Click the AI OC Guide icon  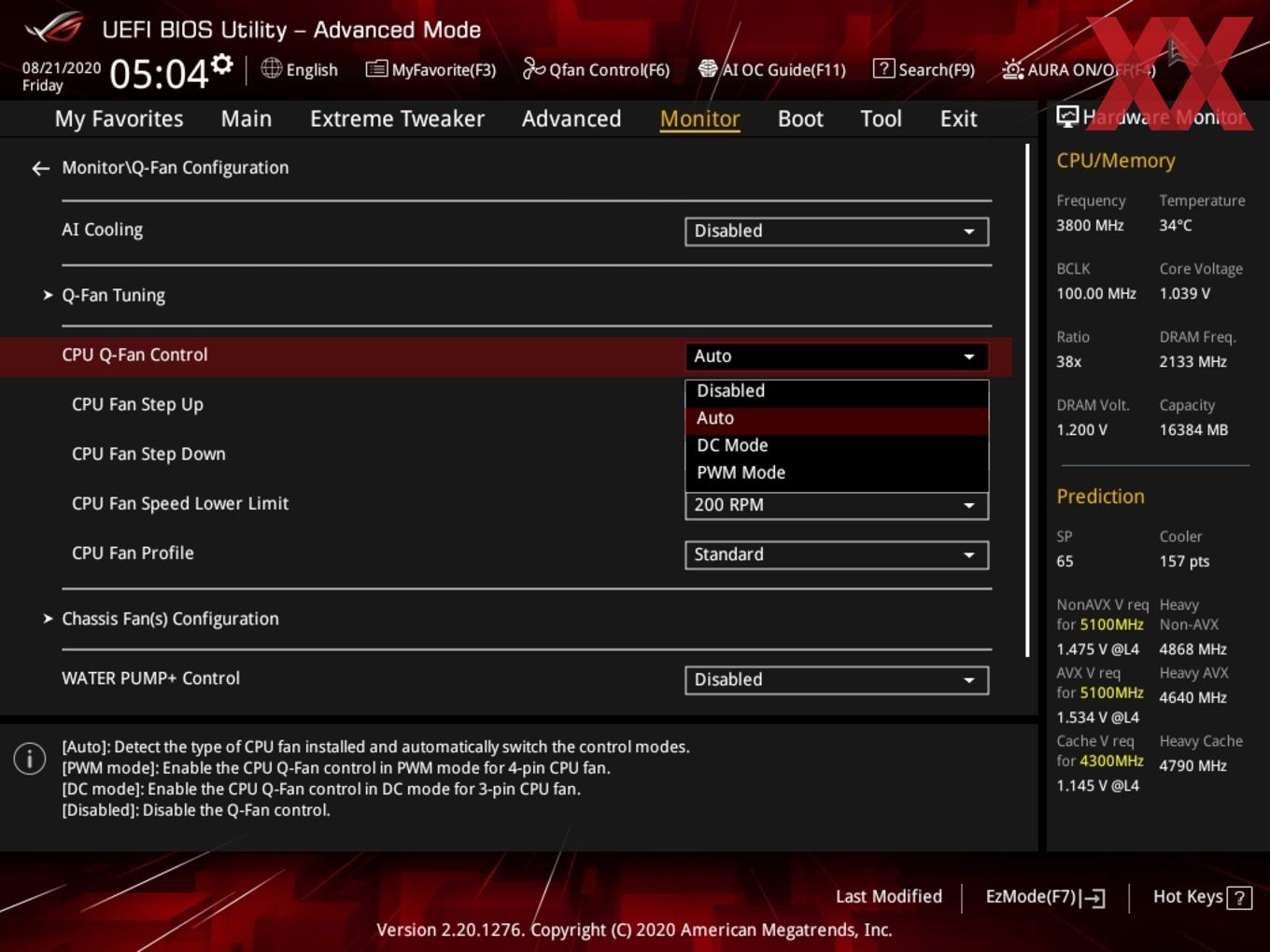708,68
